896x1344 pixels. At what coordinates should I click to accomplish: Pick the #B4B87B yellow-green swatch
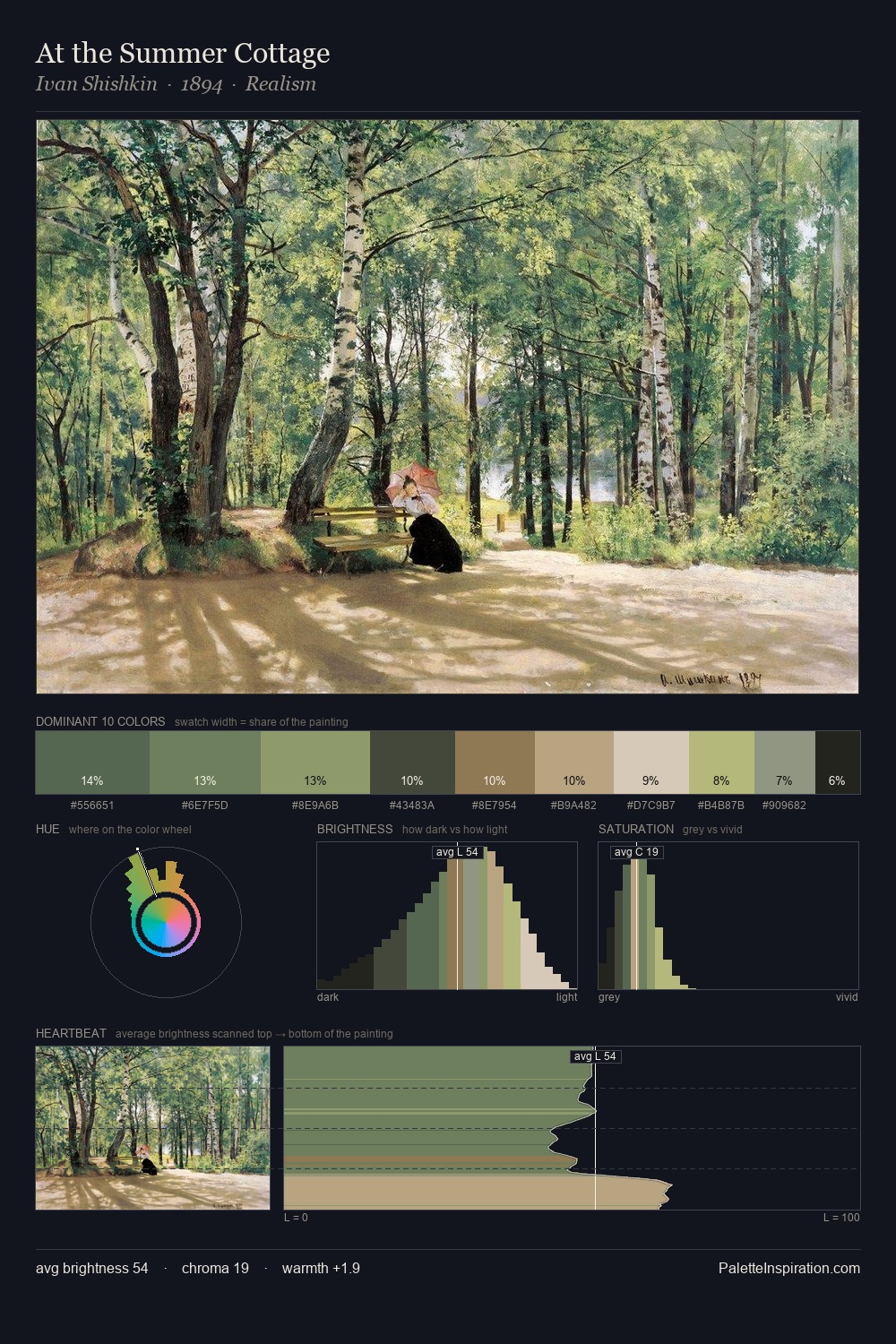pyautogui.click(x=721, y=762)
